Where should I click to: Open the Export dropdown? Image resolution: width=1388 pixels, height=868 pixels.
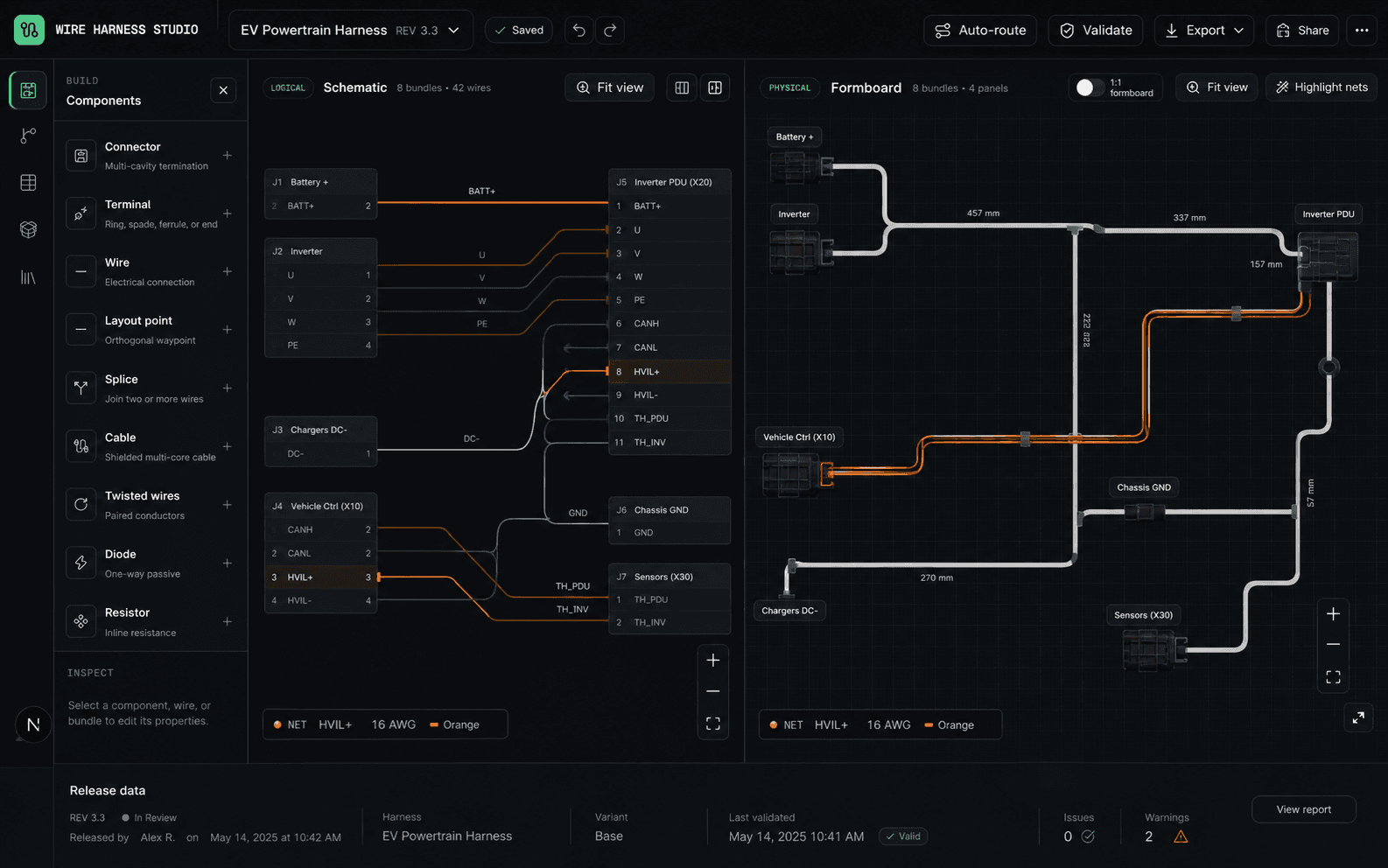pos(1204,30)
